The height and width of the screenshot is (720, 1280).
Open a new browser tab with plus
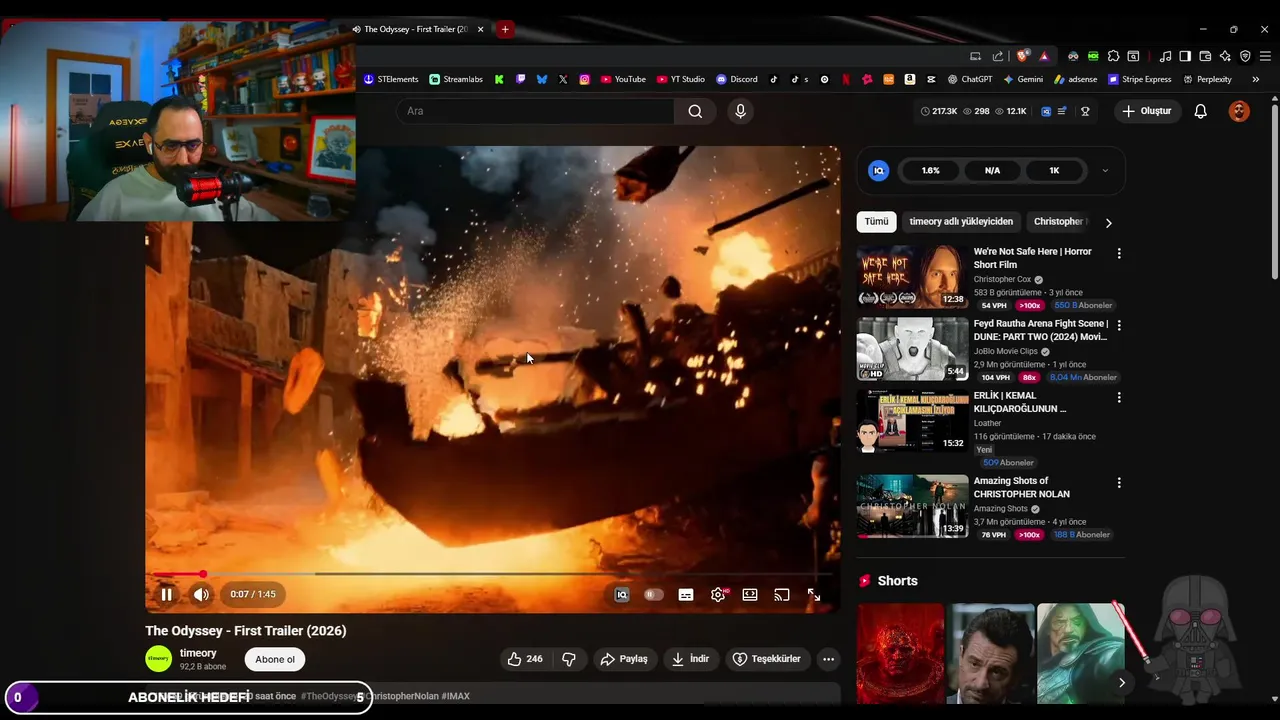pyautogui.click(x=505, y=29)
